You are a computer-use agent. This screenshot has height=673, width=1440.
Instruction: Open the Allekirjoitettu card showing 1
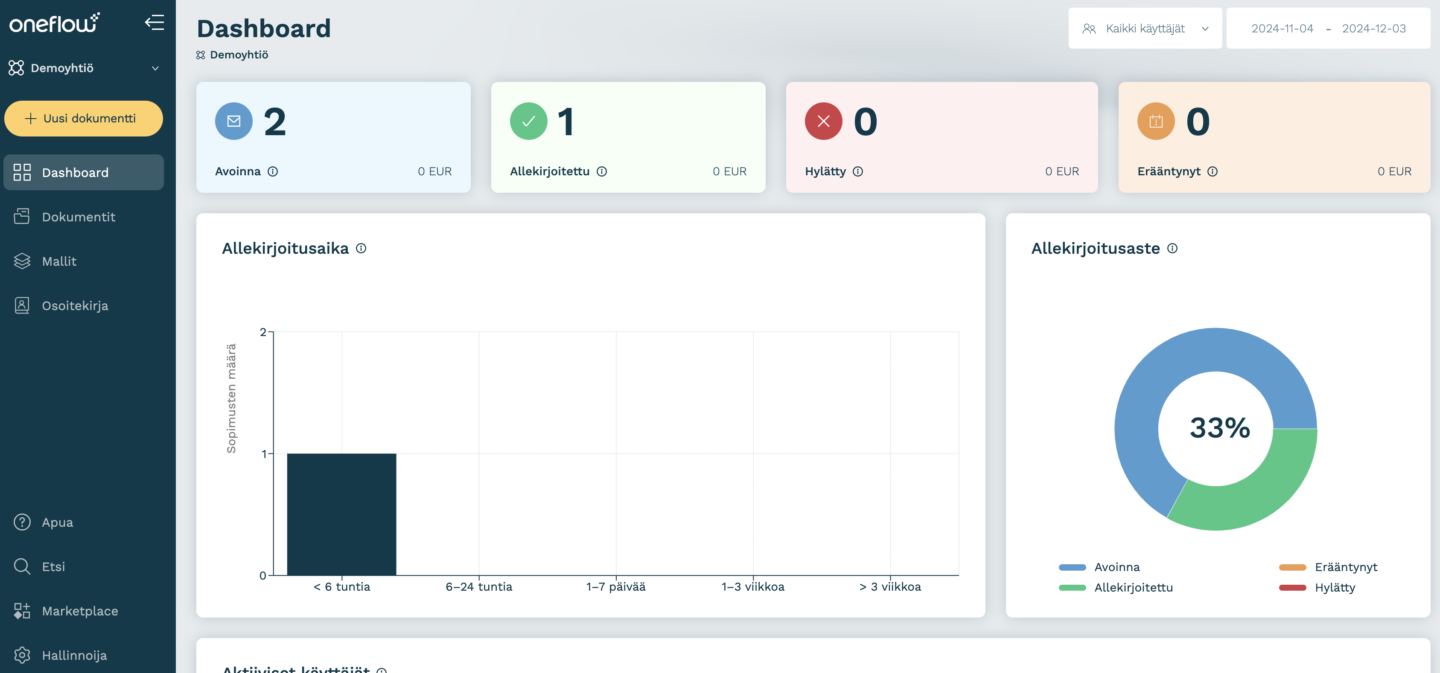pyautogui.click(x=628, y=137)
